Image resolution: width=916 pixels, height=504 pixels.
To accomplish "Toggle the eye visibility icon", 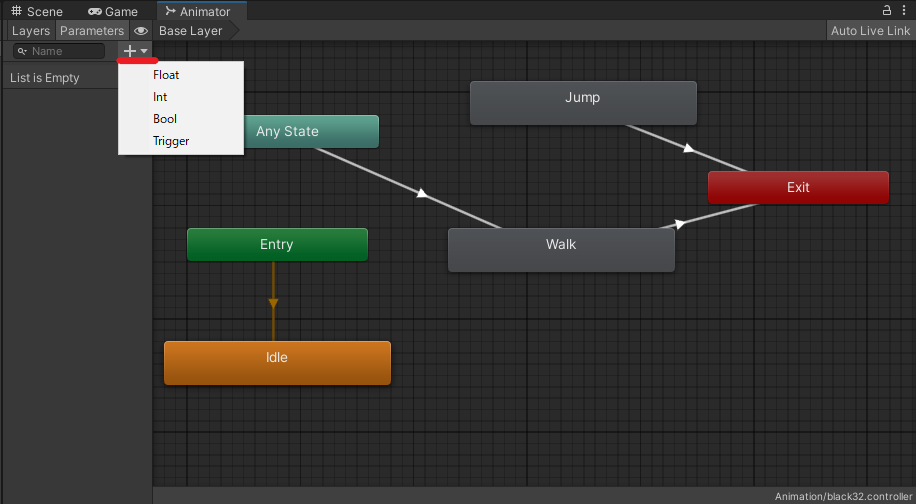I will coord(141,31).
